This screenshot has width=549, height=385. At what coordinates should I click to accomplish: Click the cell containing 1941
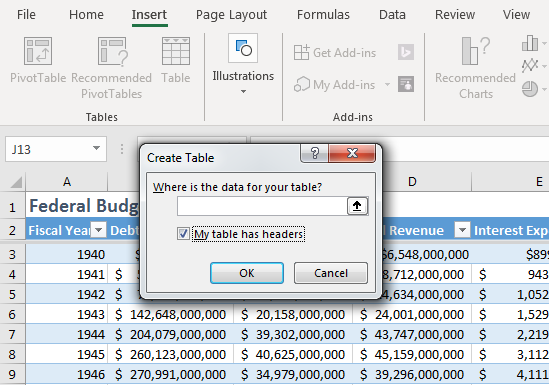click(67, 274)
